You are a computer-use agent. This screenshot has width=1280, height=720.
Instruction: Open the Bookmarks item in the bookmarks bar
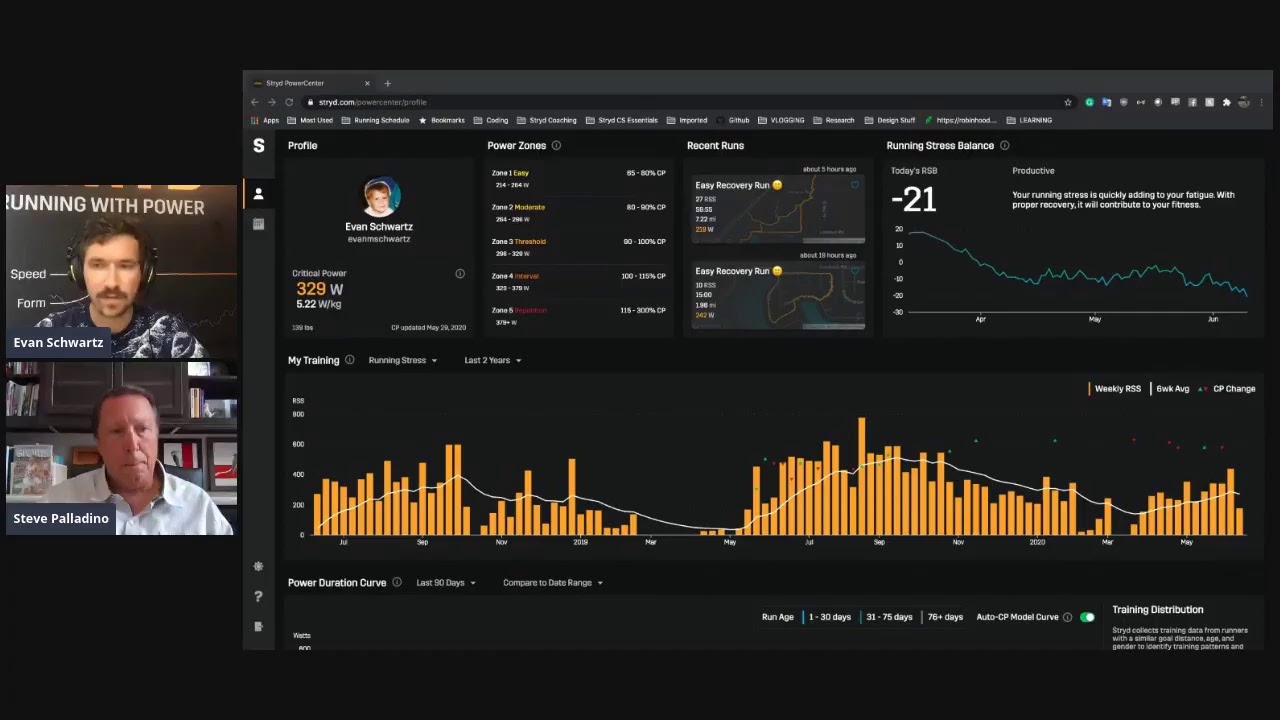coord(442,120)
